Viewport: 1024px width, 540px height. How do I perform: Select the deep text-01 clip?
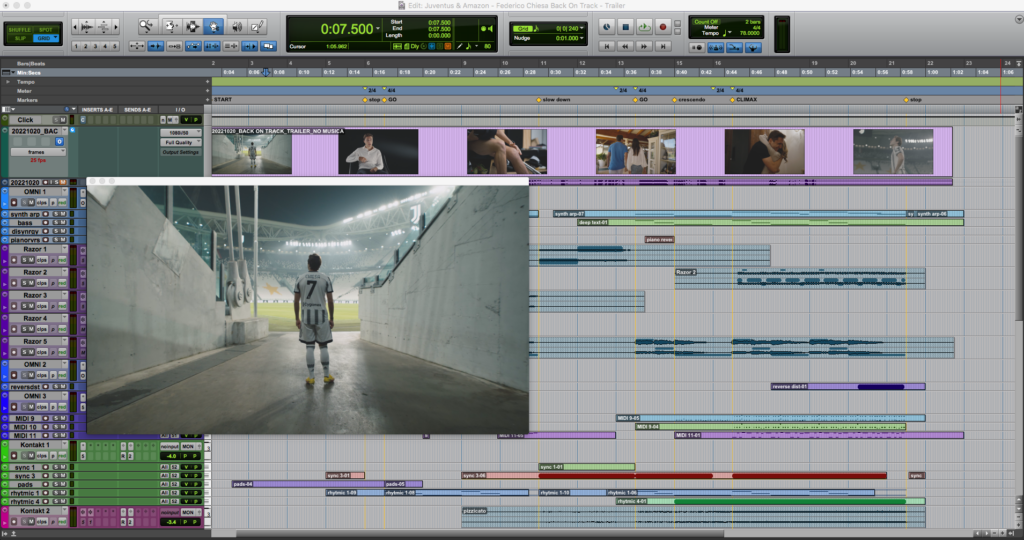770,223
